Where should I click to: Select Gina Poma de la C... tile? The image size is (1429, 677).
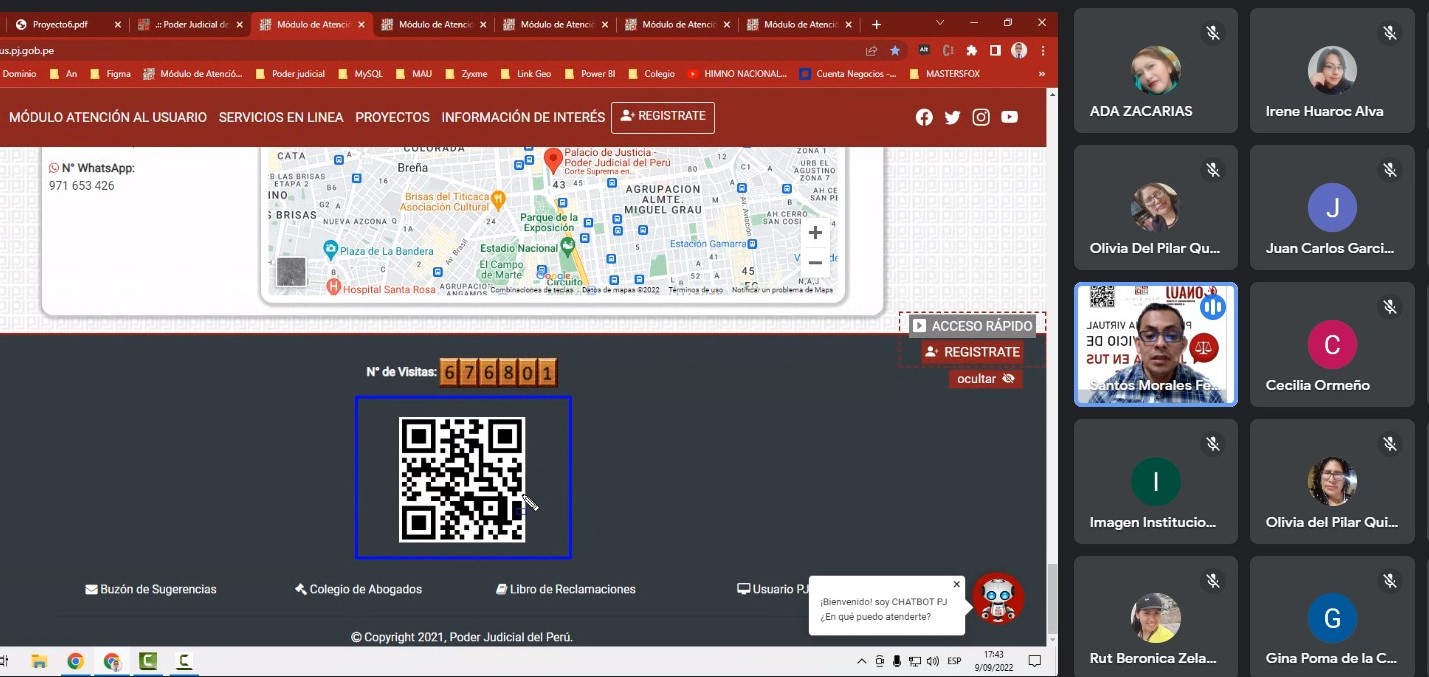point(1332,616)
